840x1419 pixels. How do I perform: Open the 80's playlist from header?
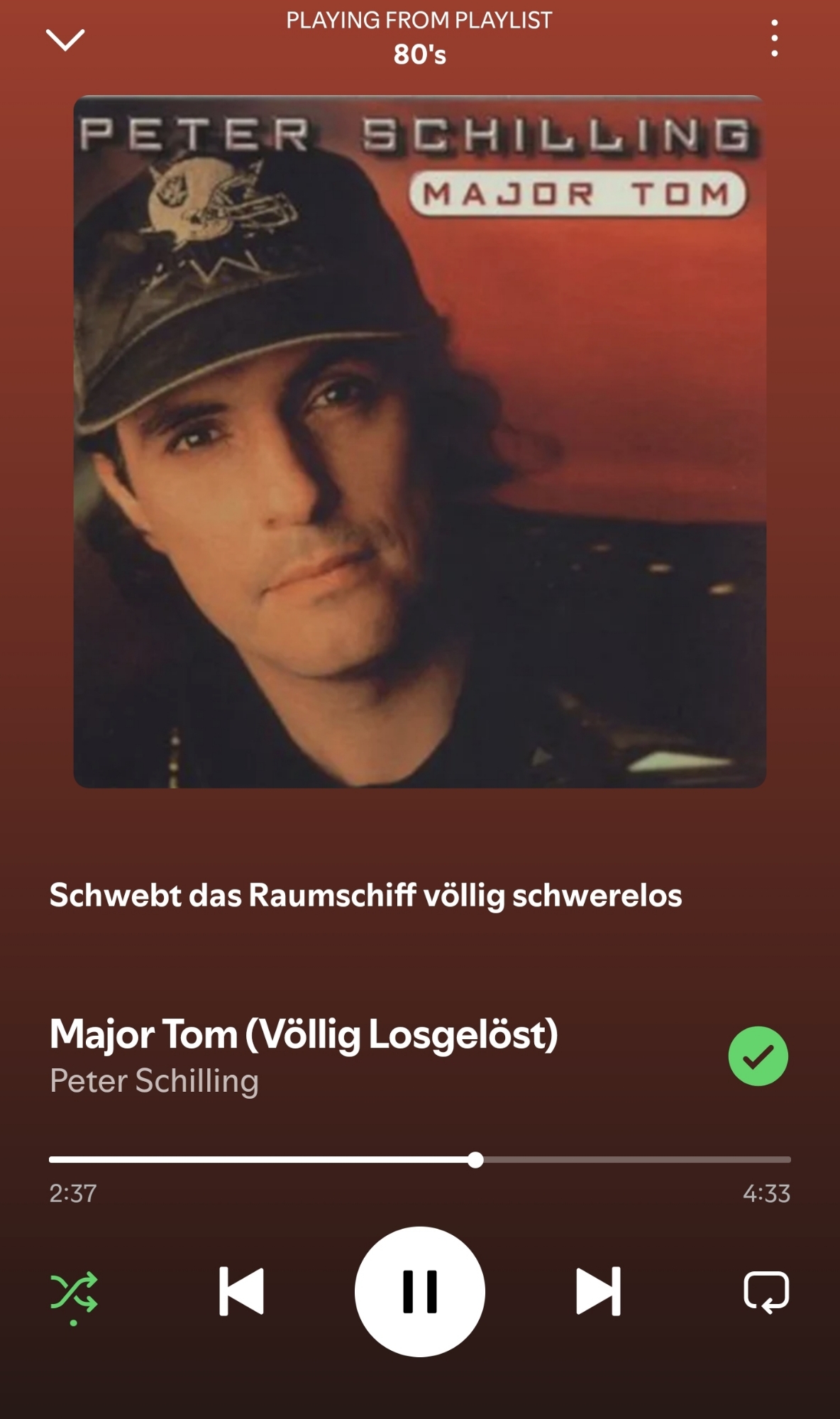point(420,55)
